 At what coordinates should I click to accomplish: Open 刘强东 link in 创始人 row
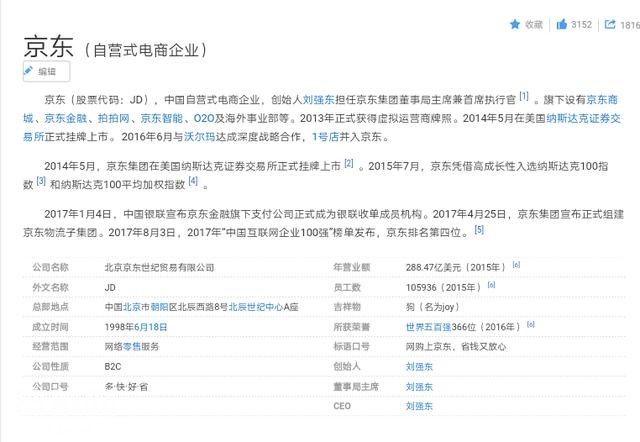pos(419,366)
